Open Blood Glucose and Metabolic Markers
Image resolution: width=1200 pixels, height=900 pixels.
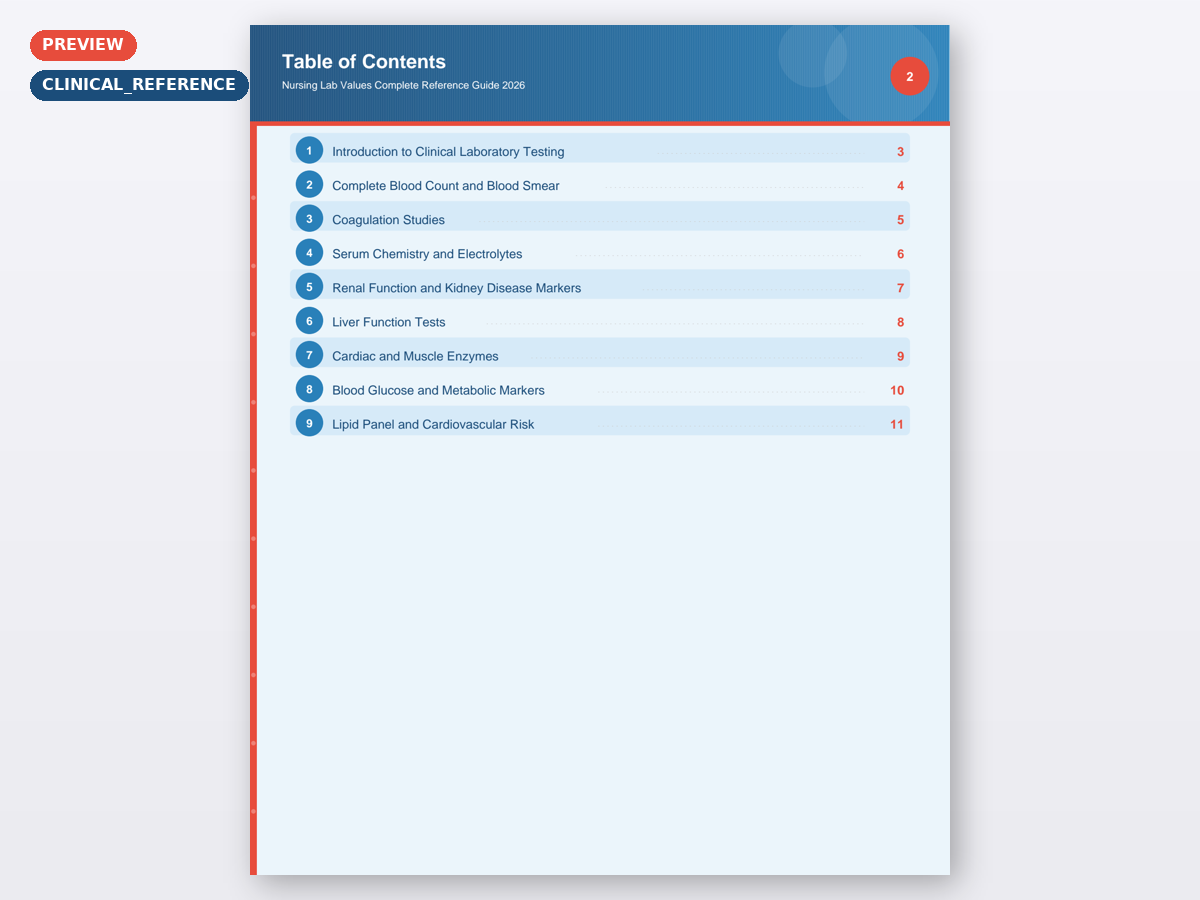click(438, 390)
